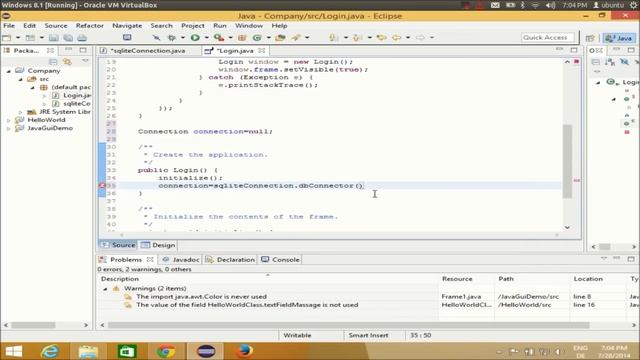The height and width of the screenshot is (360, 640).
Task: Expand the HelloWorld project
Action: click(x=9, y=120)
